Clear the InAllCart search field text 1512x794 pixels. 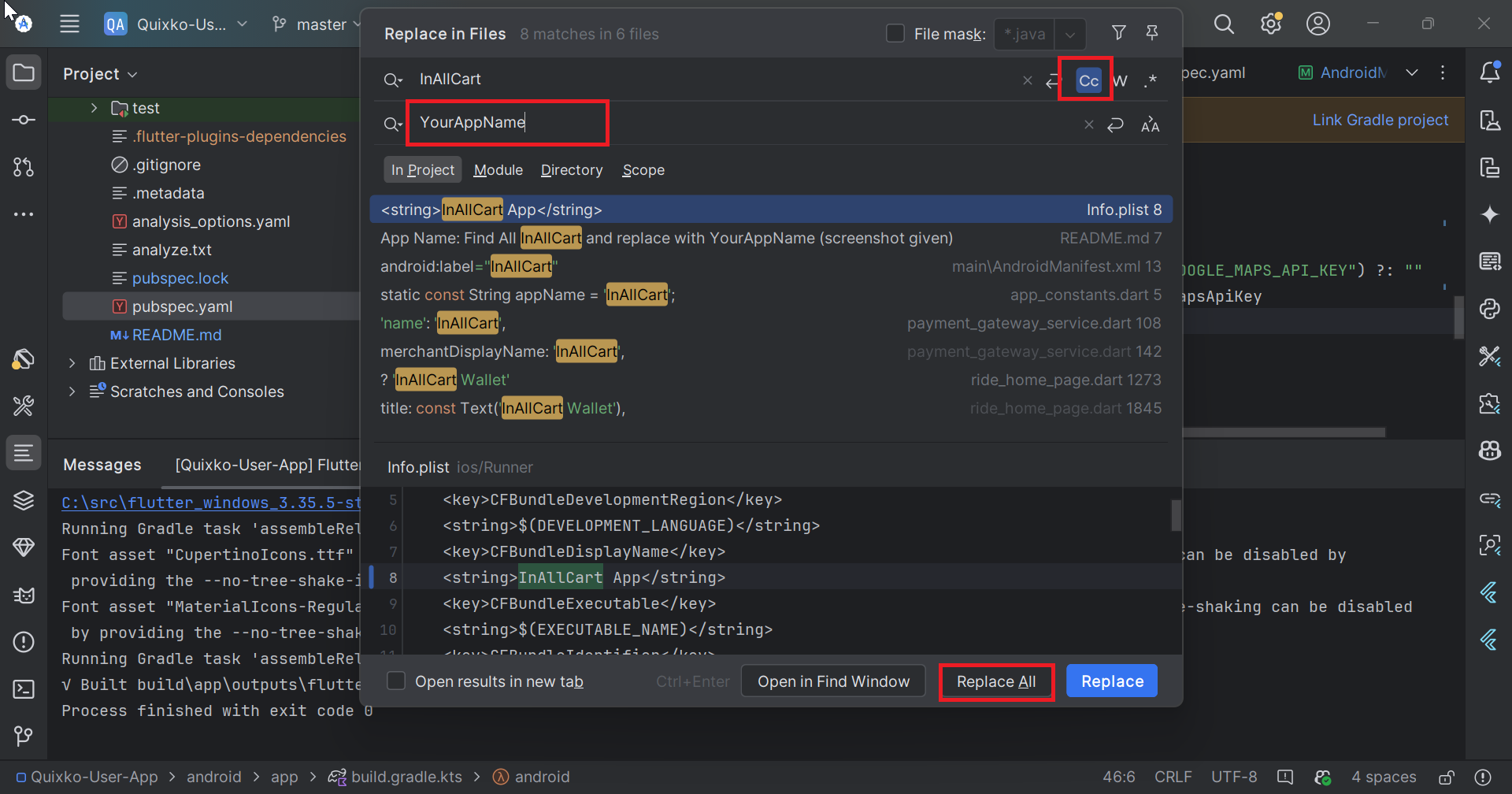(x=1028, y=80)
